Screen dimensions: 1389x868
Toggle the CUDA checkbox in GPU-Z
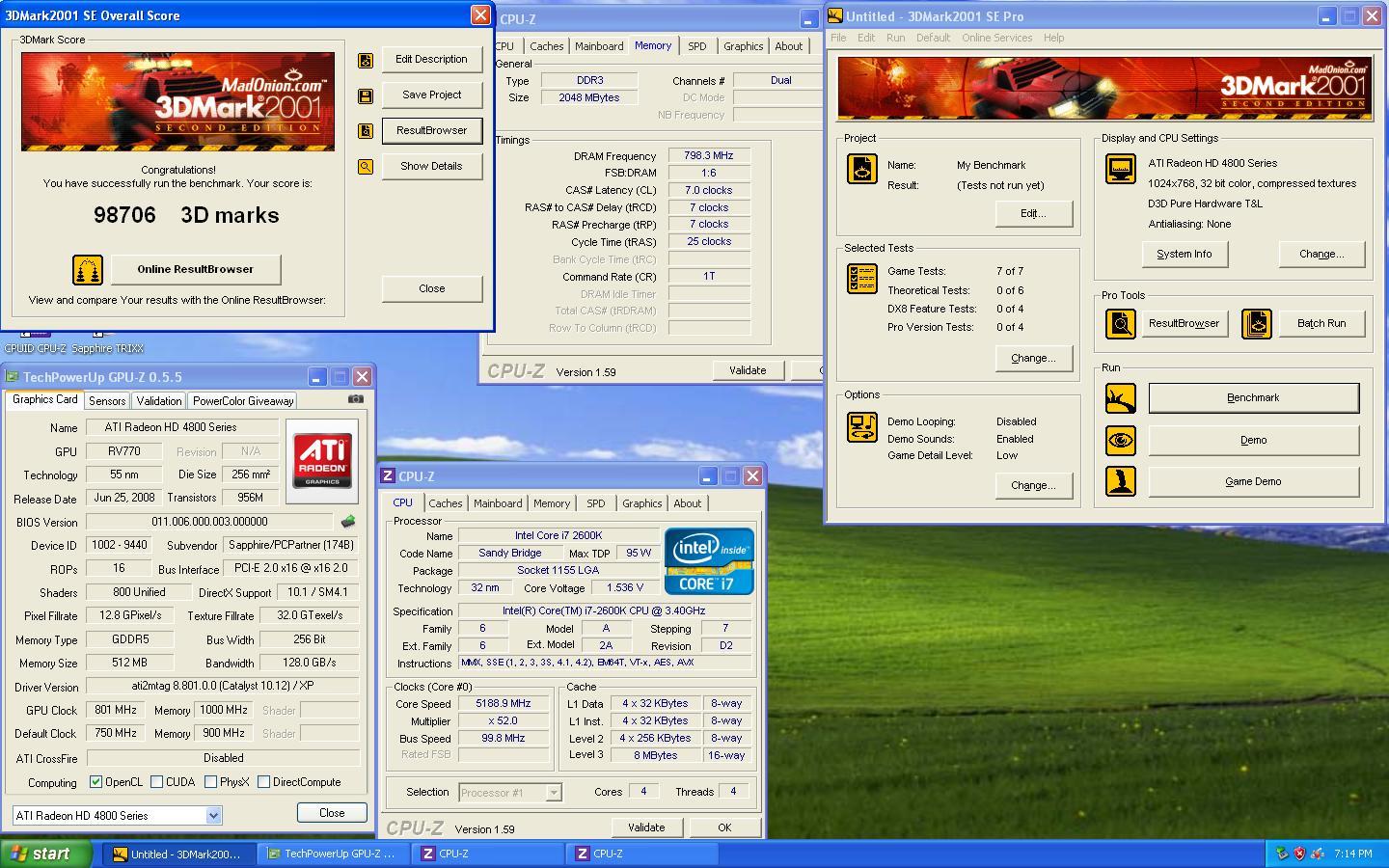point(156,782)
